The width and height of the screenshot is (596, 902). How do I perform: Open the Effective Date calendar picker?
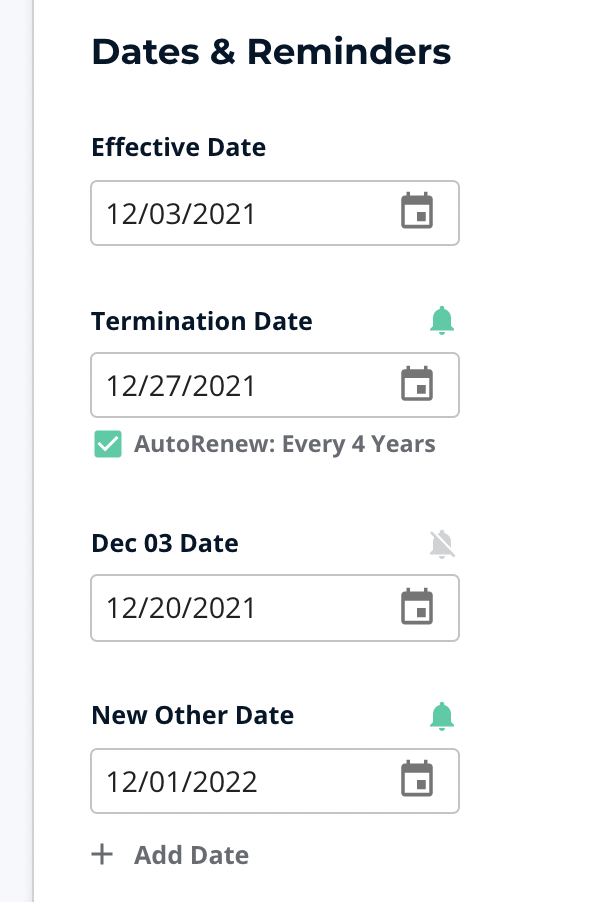pyautogui.click(x=417, y=211)
